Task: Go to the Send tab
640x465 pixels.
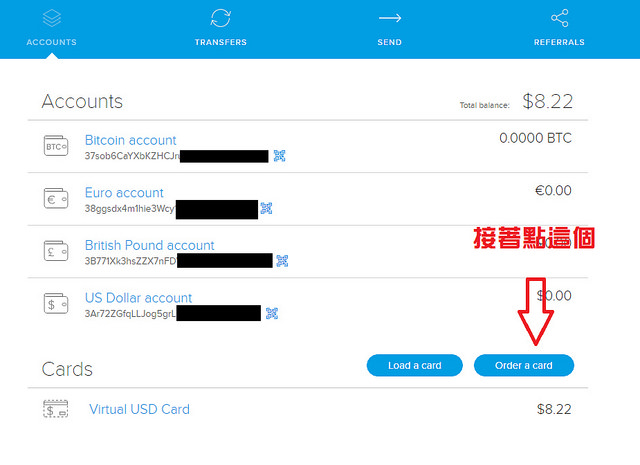Action: coord(389,27)
